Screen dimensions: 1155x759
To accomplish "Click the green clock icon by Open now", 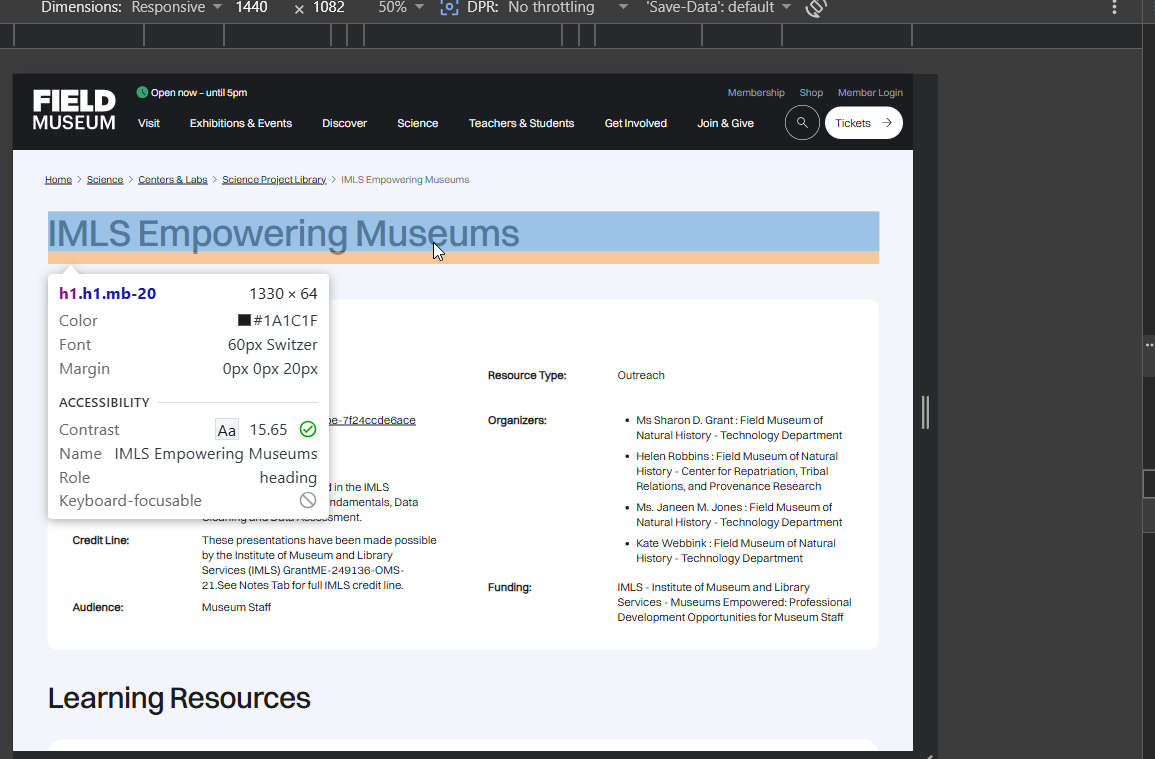I will (142, 93).
